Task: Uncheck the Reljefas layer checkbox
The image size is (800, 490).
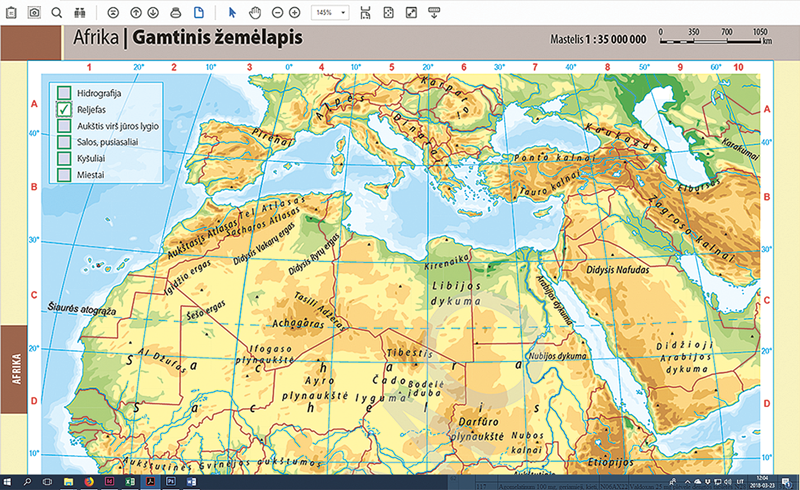Action: click(64, 109)
